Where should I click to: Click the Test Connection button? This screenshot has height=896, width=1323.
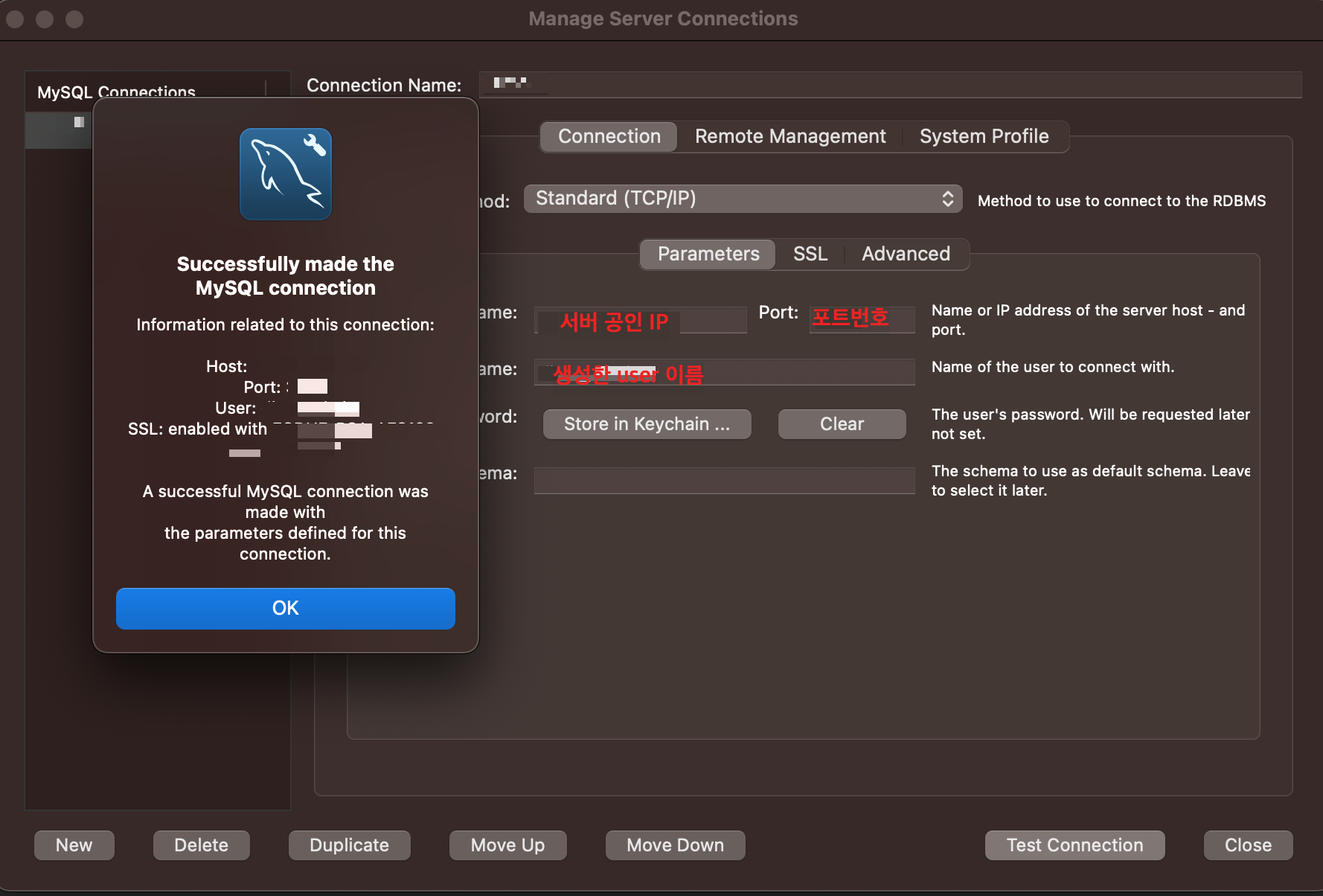tap(1074, 845)
